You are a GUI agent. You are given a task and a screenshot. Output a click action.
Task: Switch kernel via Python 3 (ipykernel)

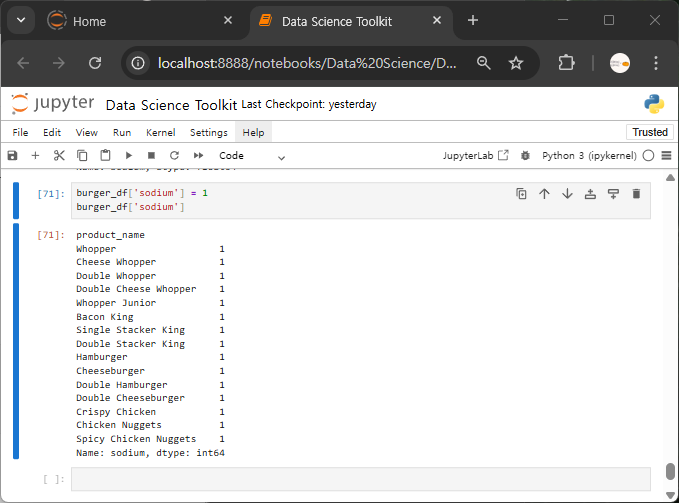click(x=589, y=155)
